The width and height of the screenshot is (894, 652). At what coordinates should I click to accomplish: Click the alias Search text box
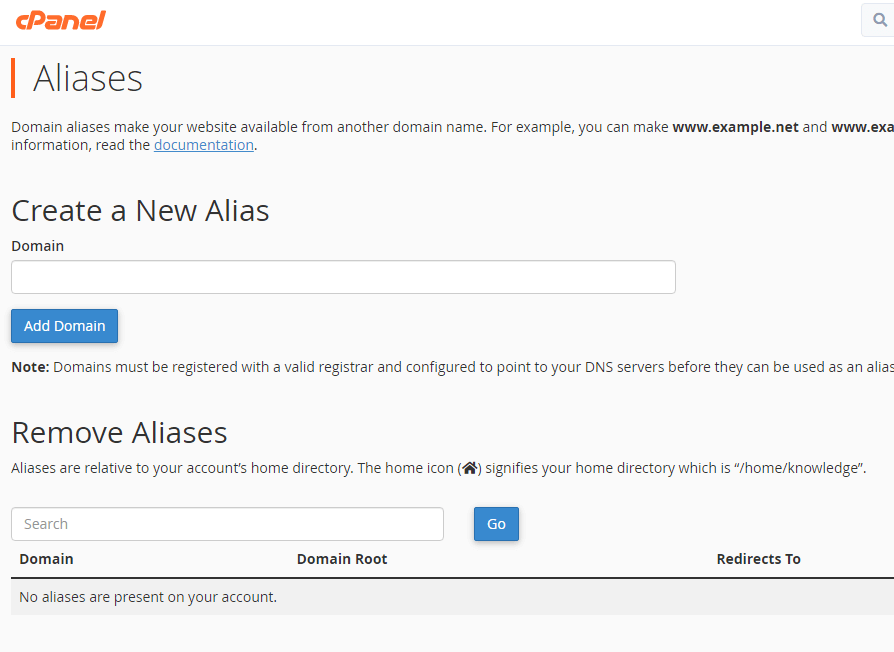coord(227,523)
